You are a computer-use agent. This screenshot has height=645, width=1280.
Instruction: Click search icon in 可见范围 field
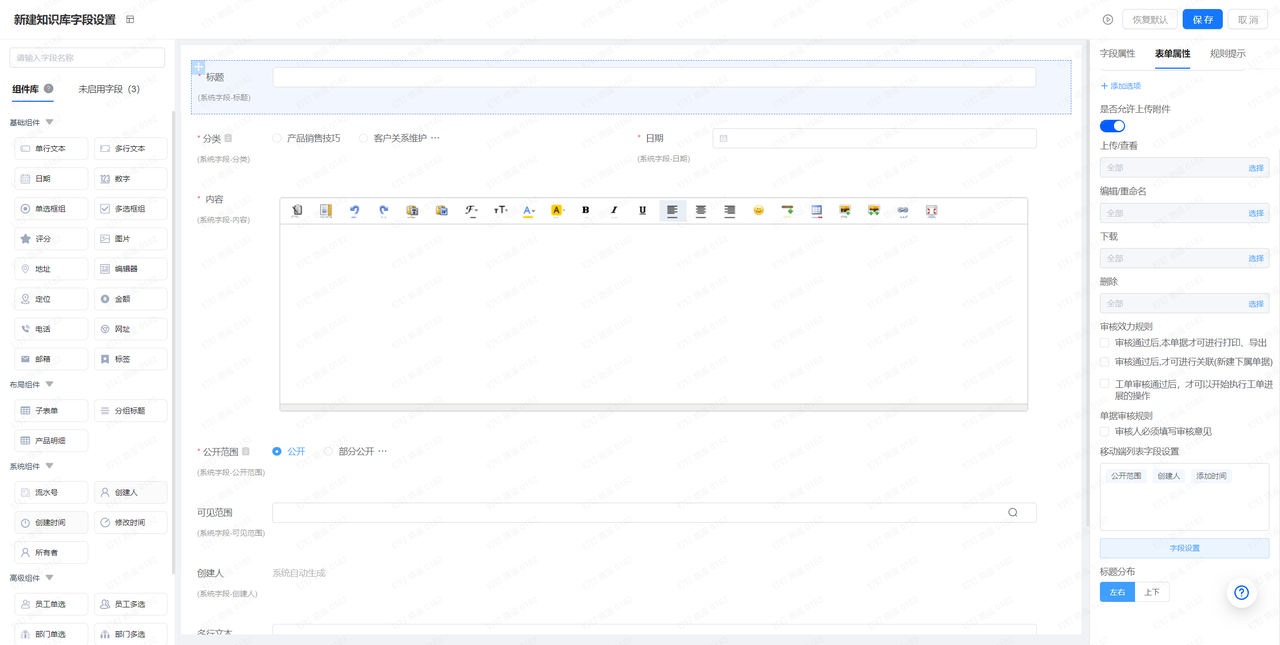point(1013,512)
